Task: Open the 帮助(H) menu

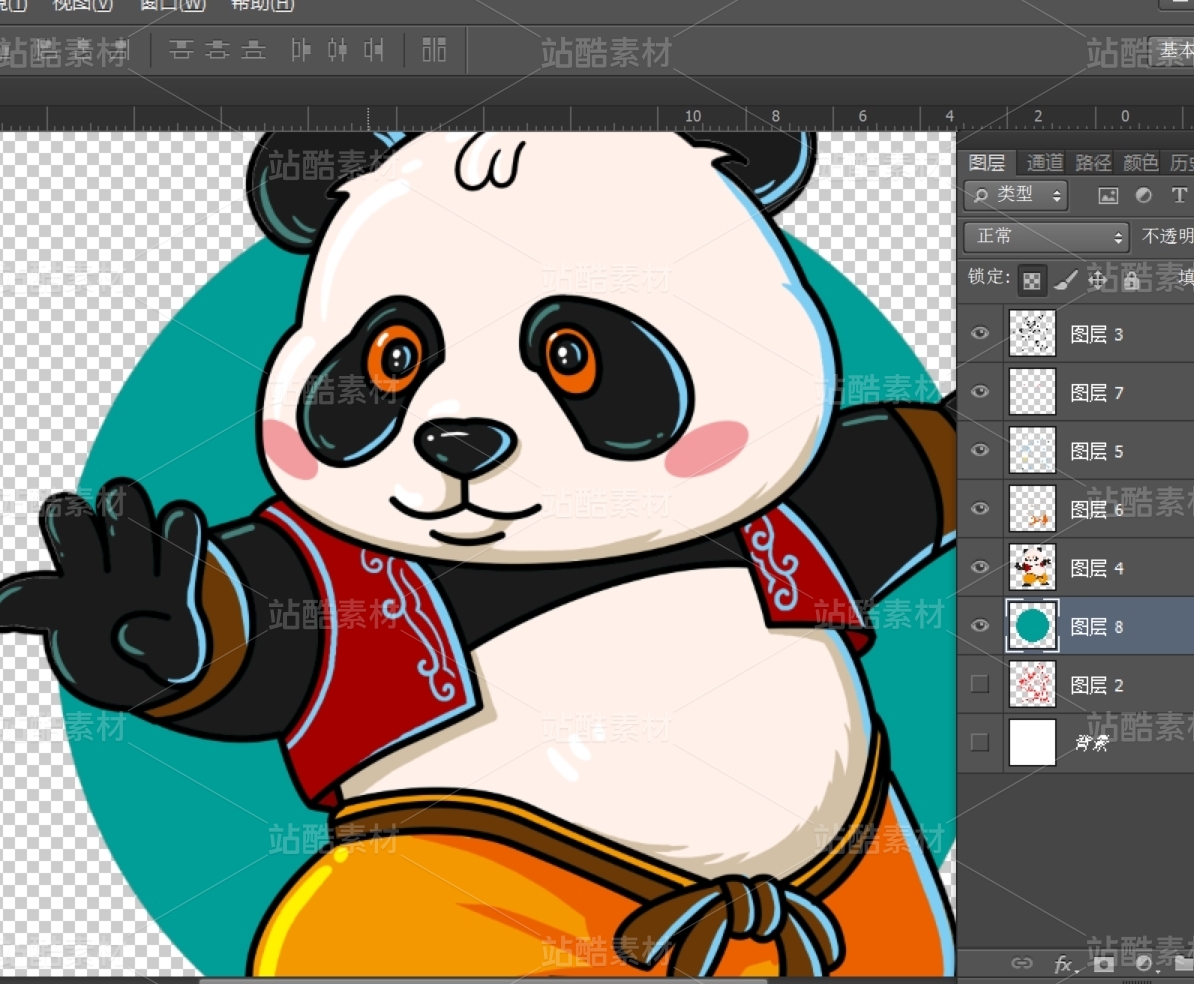Action: [x=261, y=5]
